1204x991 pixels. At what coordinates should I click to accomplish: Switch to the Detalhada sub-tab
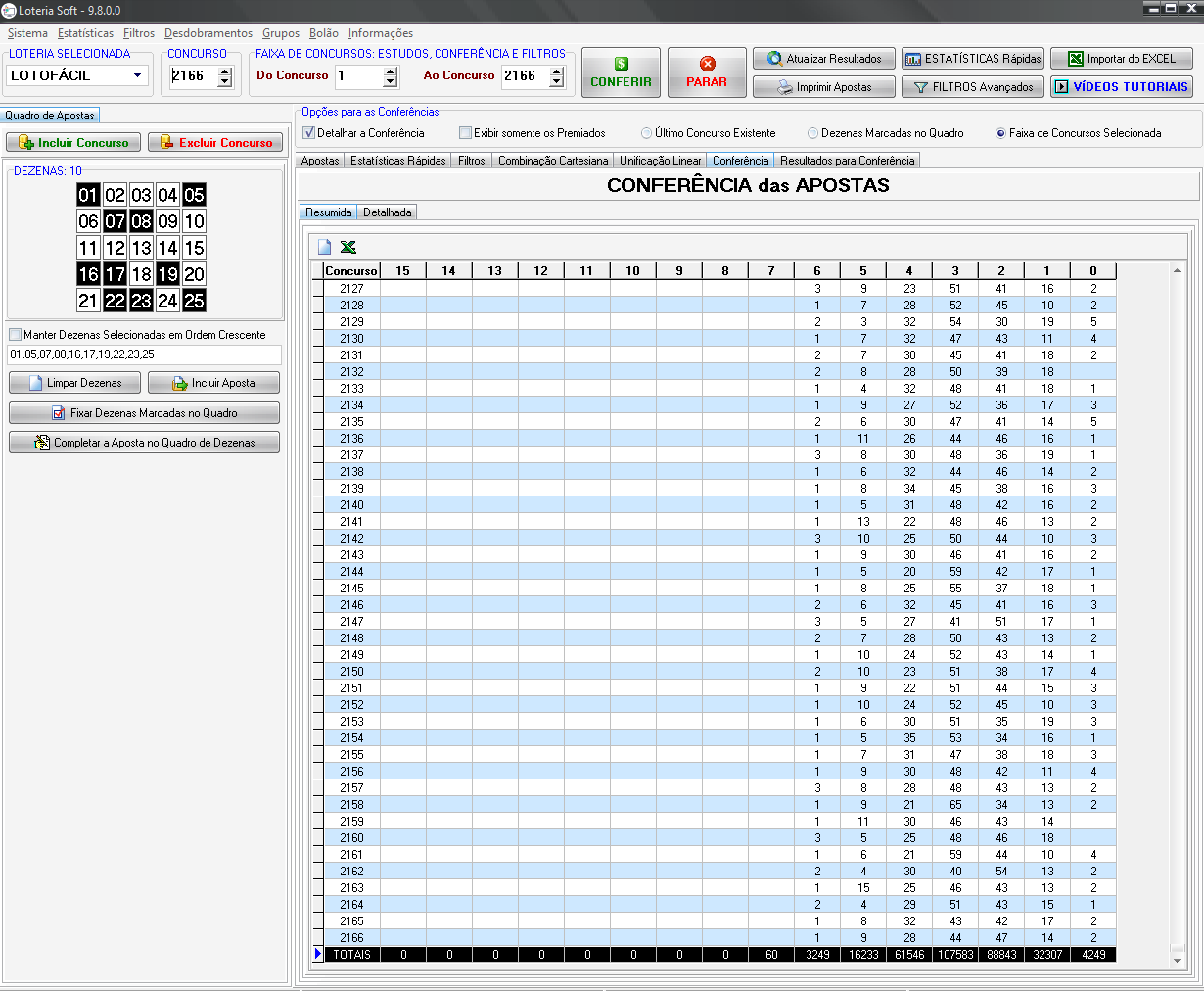pyautogui.click(x=388, y=212)
